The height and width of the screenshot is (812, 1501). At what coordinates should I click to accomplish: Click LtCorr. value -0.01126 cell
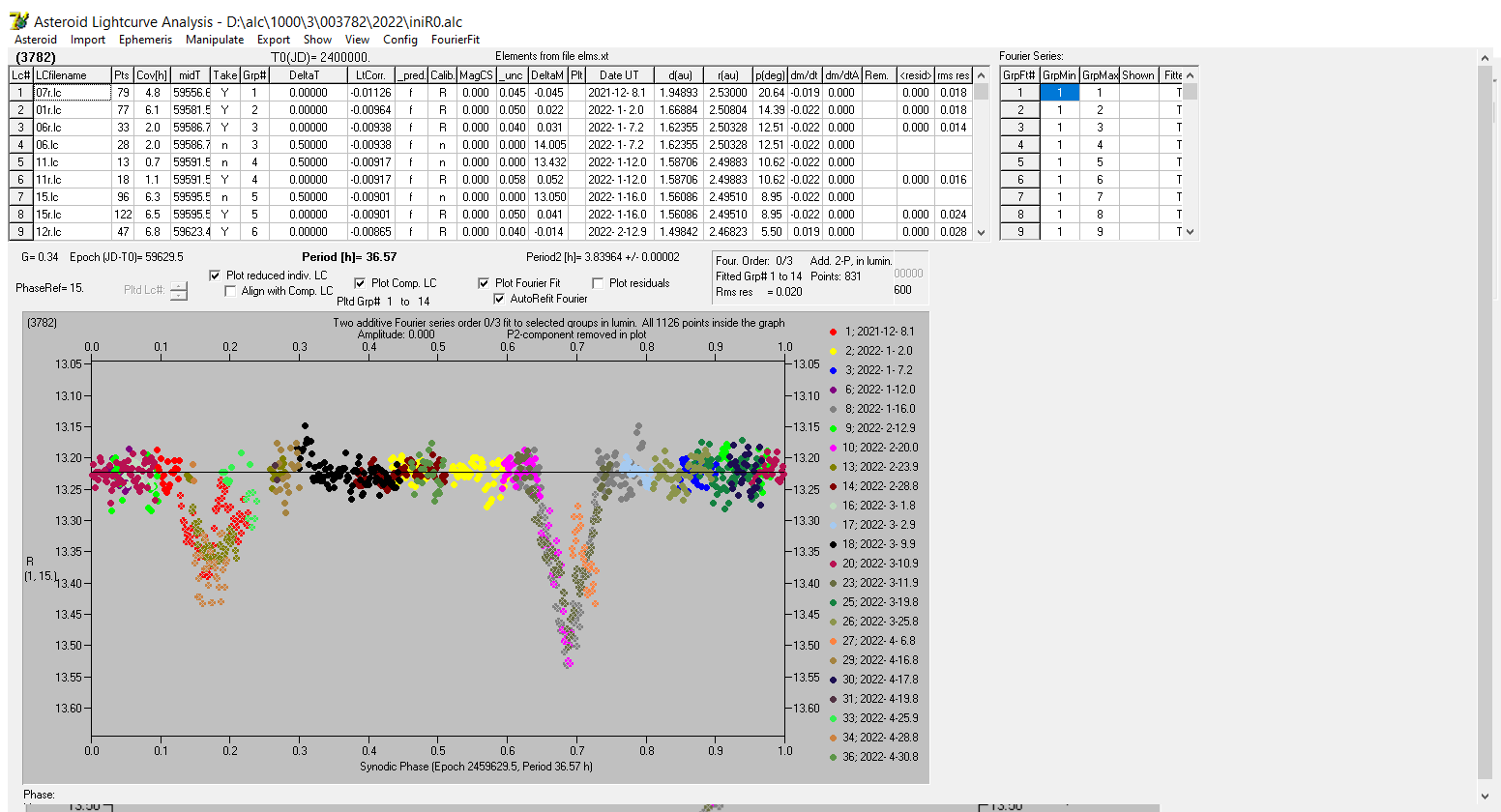coord(371,93)
